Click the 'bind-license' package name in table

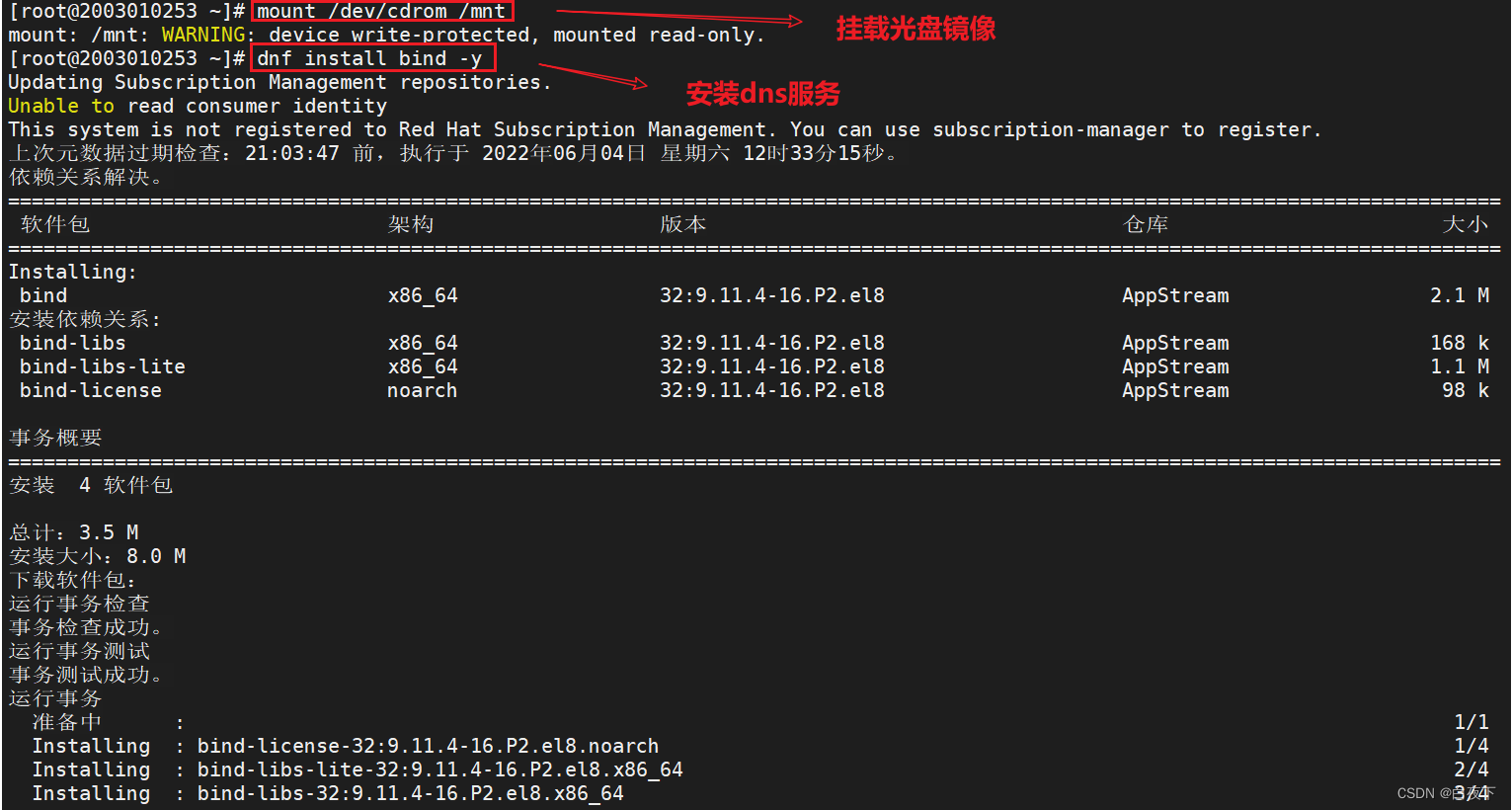click(91, 390)
